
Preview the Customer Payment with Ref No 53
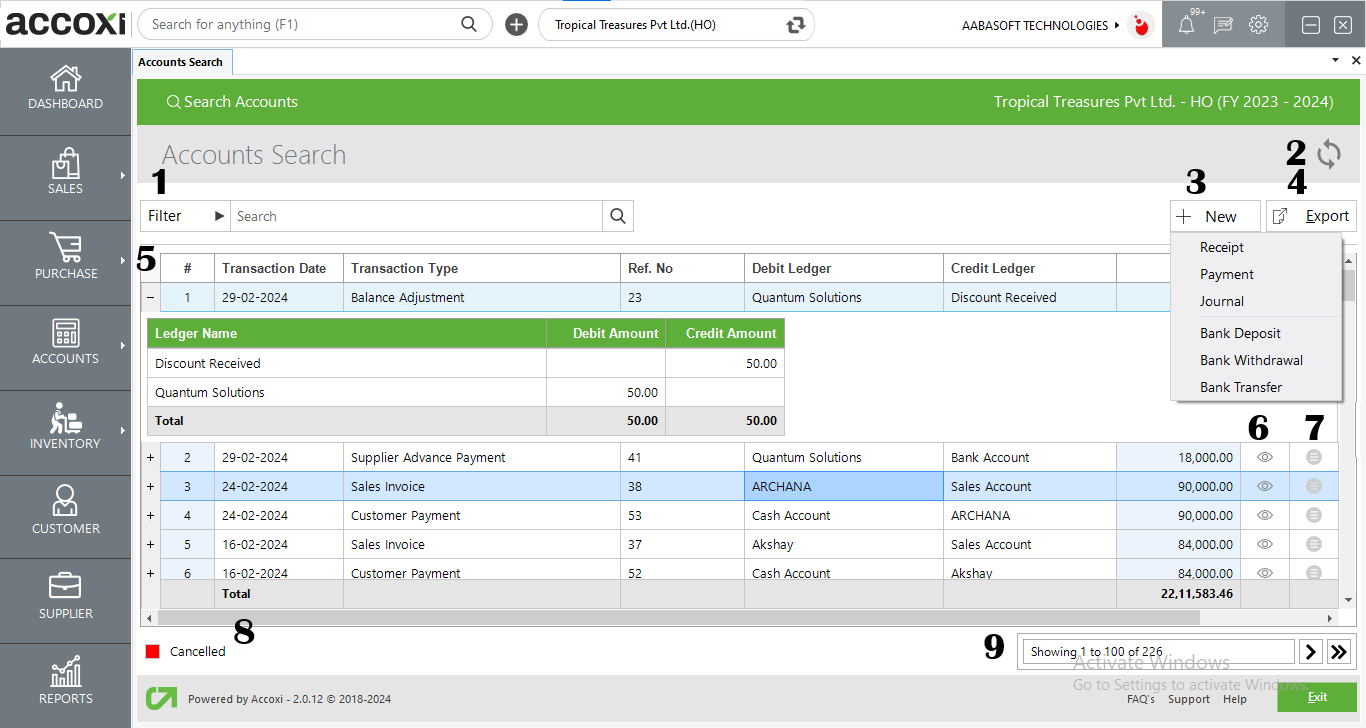point(1264,515)
